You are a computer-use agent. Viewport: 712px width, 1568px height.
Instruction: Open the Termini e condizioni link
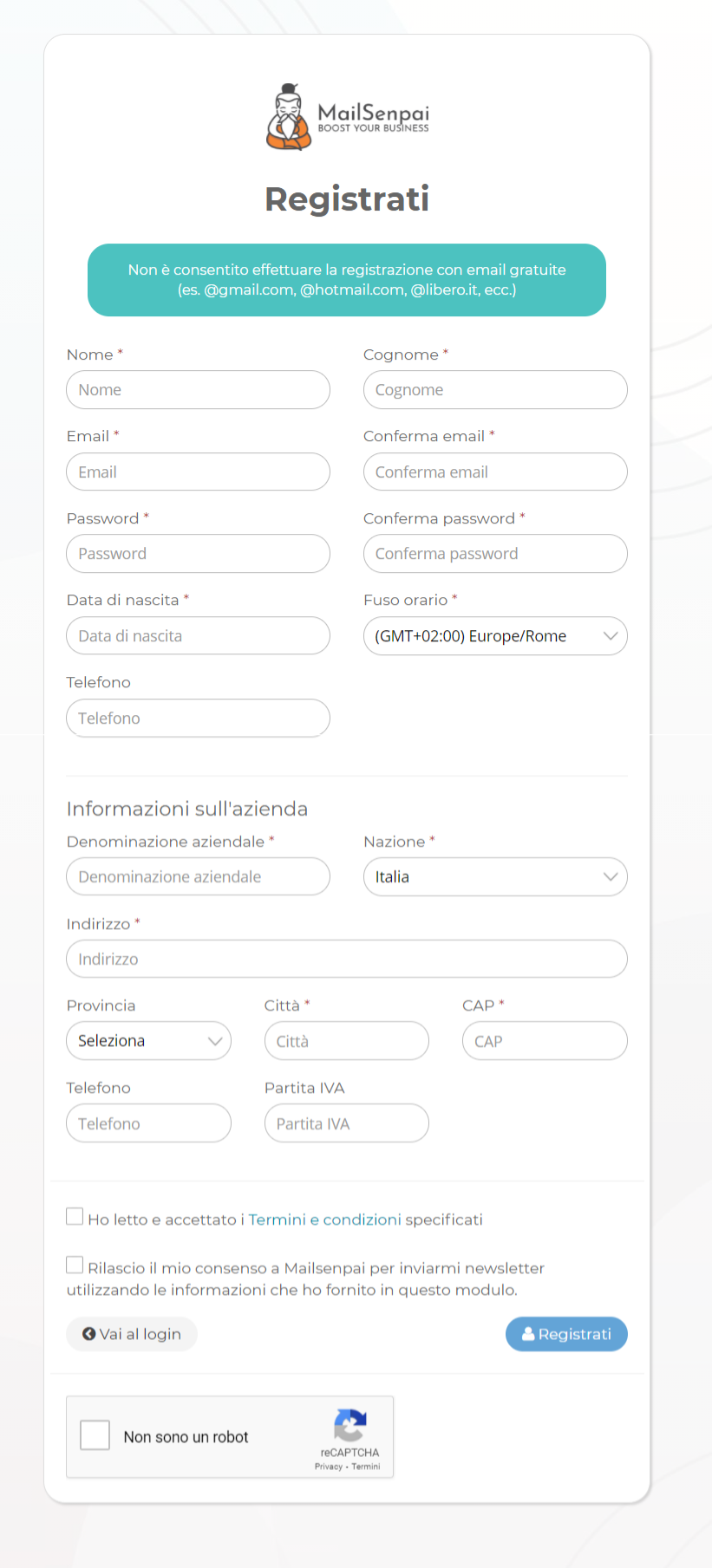click(x=324, y=1220)
